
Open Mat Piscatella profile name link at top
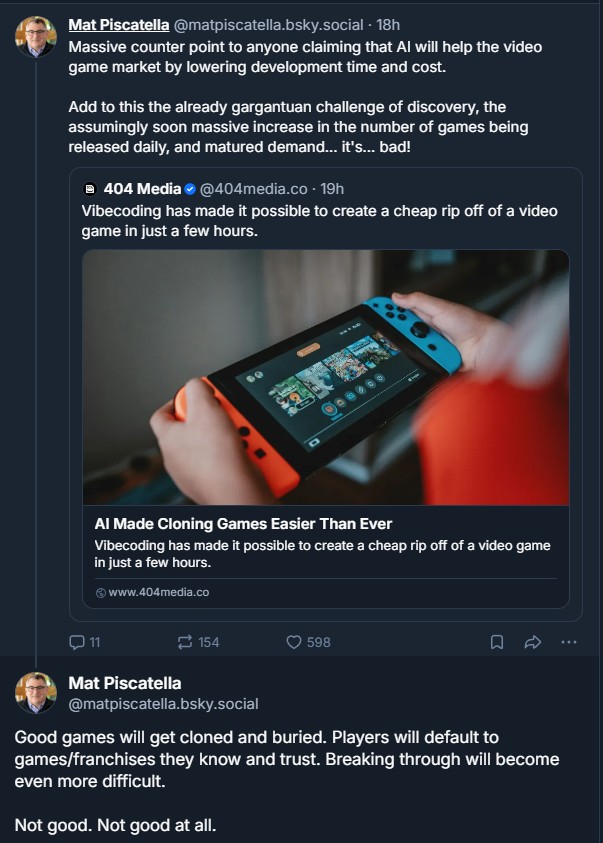pos(119,25)
